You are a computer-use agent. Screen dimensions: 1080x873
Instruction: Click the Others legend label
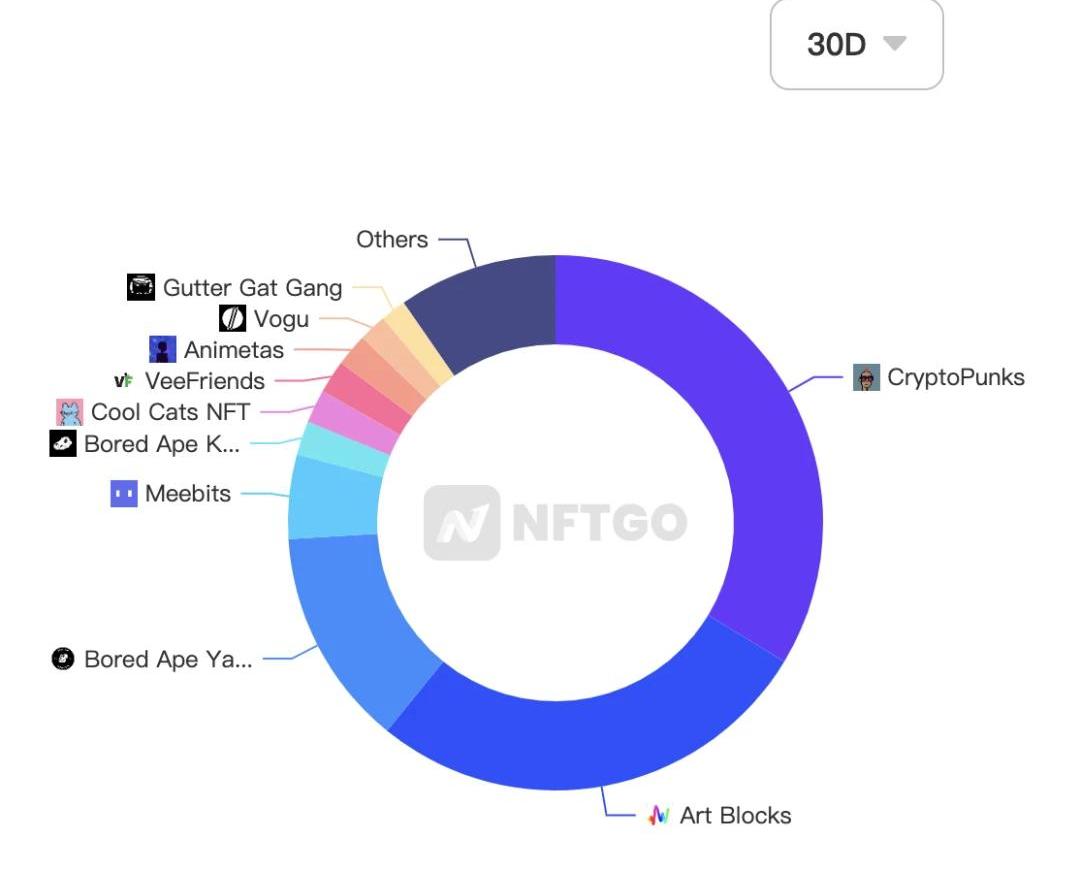392,240
